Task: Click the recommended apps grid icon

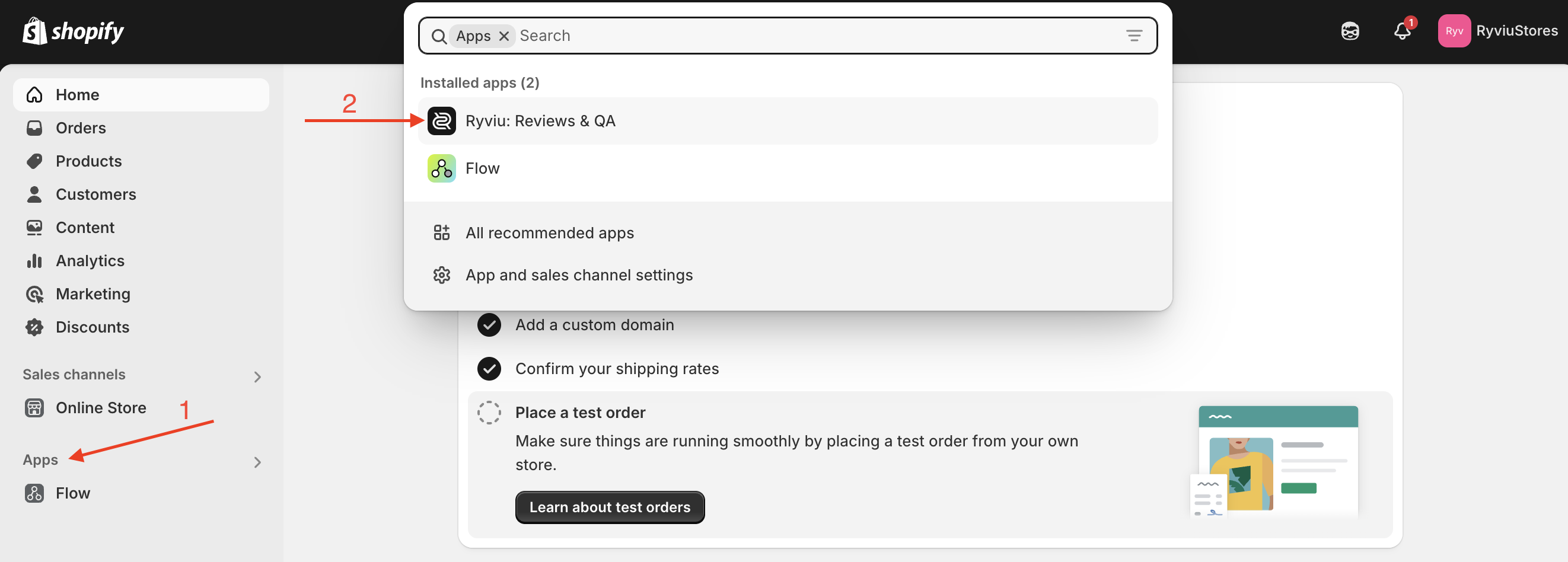Action: coord(441,233)
